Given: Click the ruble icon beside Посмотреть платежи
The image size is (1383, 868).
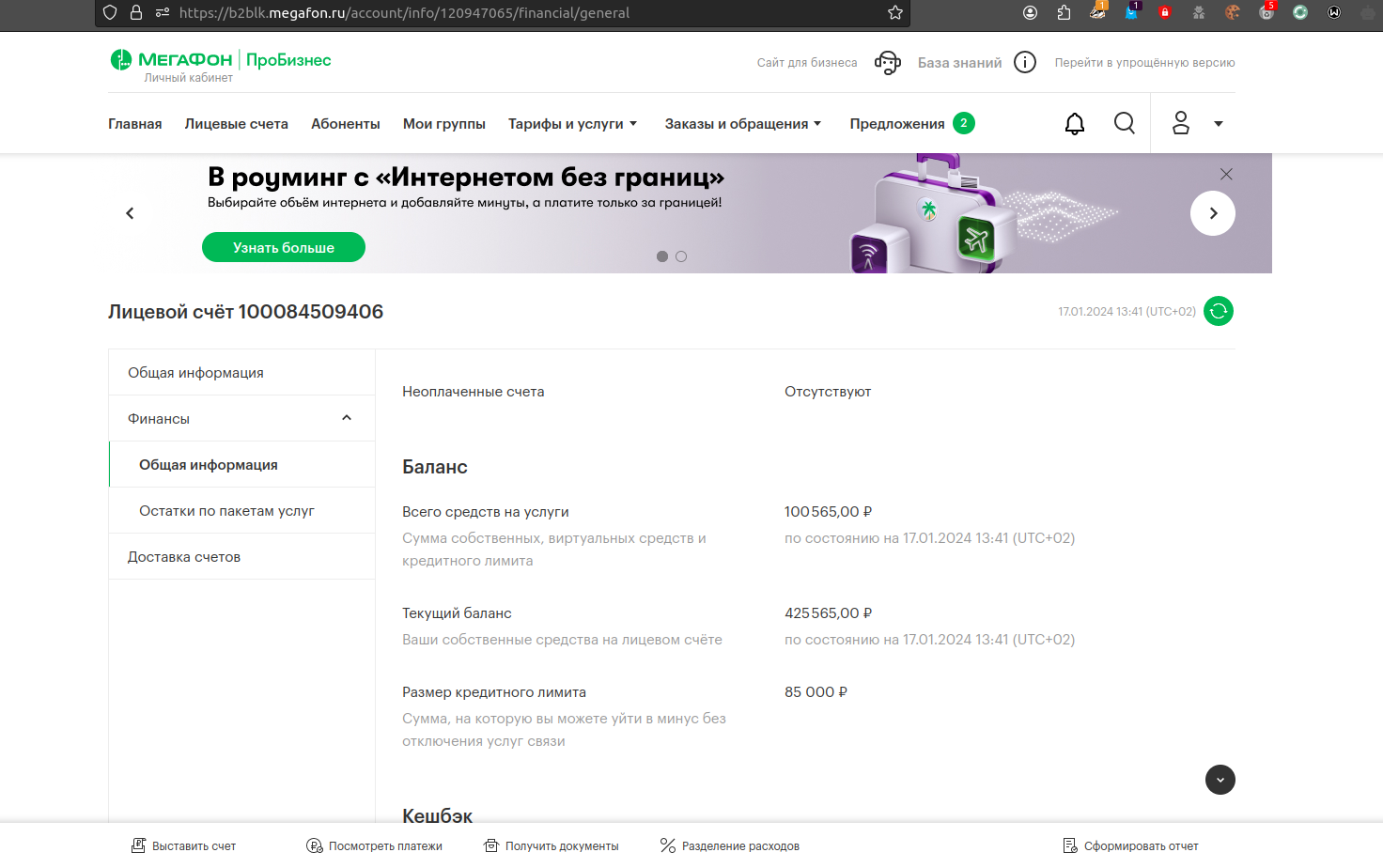Looking at the screenshot, I should [x=315, y=845].
